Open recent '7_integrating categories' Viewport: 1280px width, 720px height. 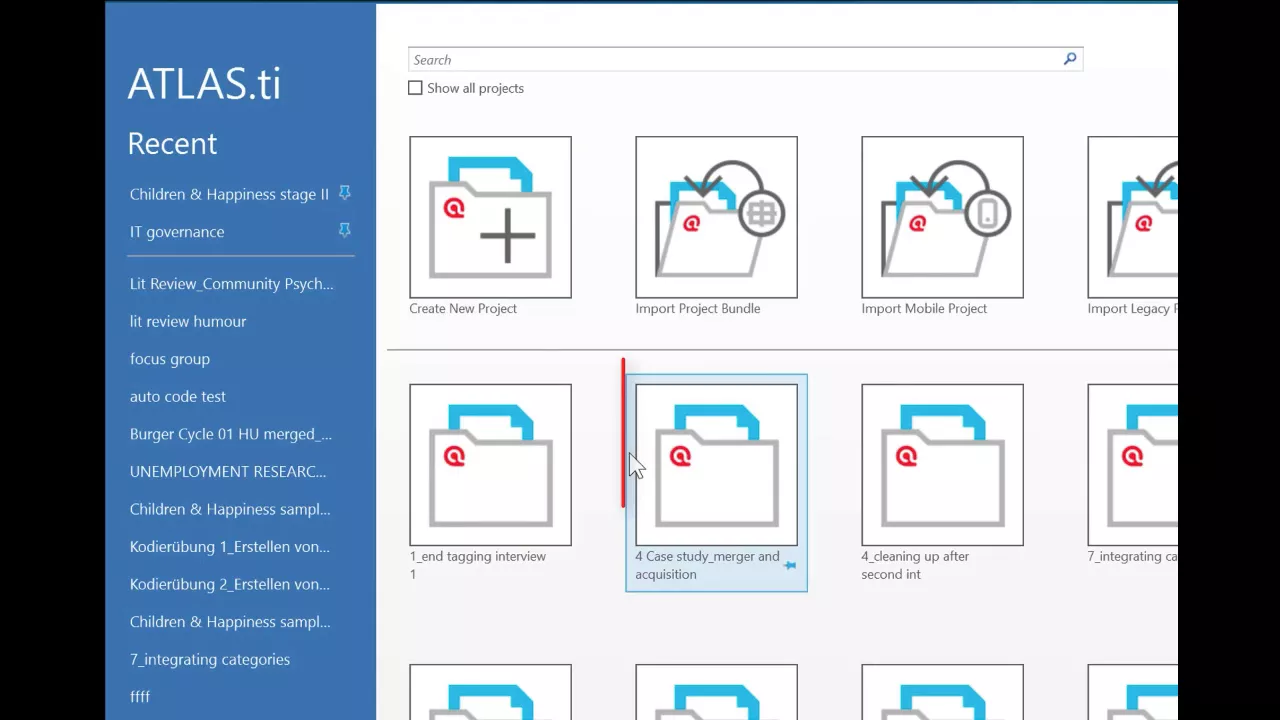(x=210, y=660)
